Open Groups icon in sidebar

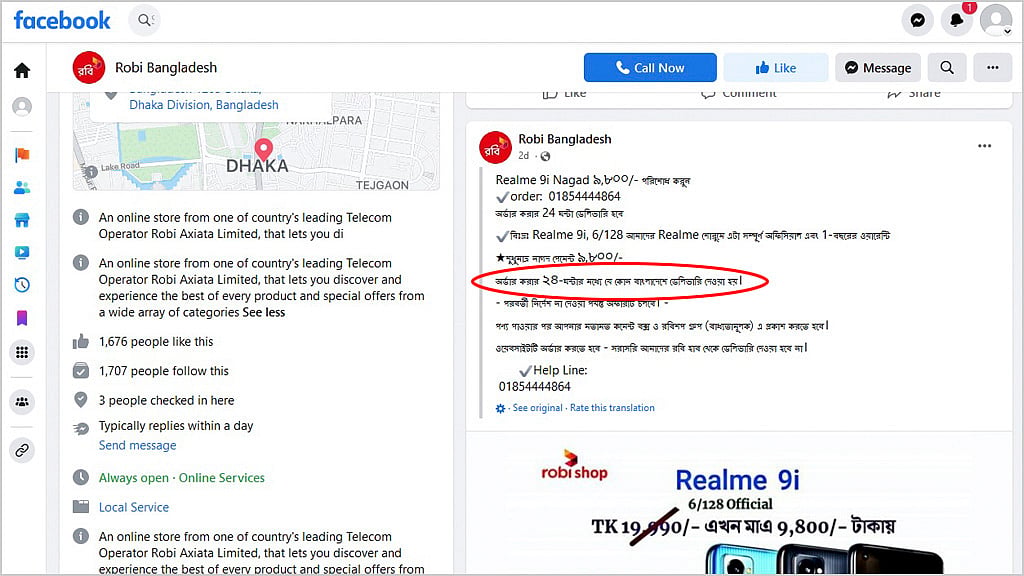tap(22, 402)
